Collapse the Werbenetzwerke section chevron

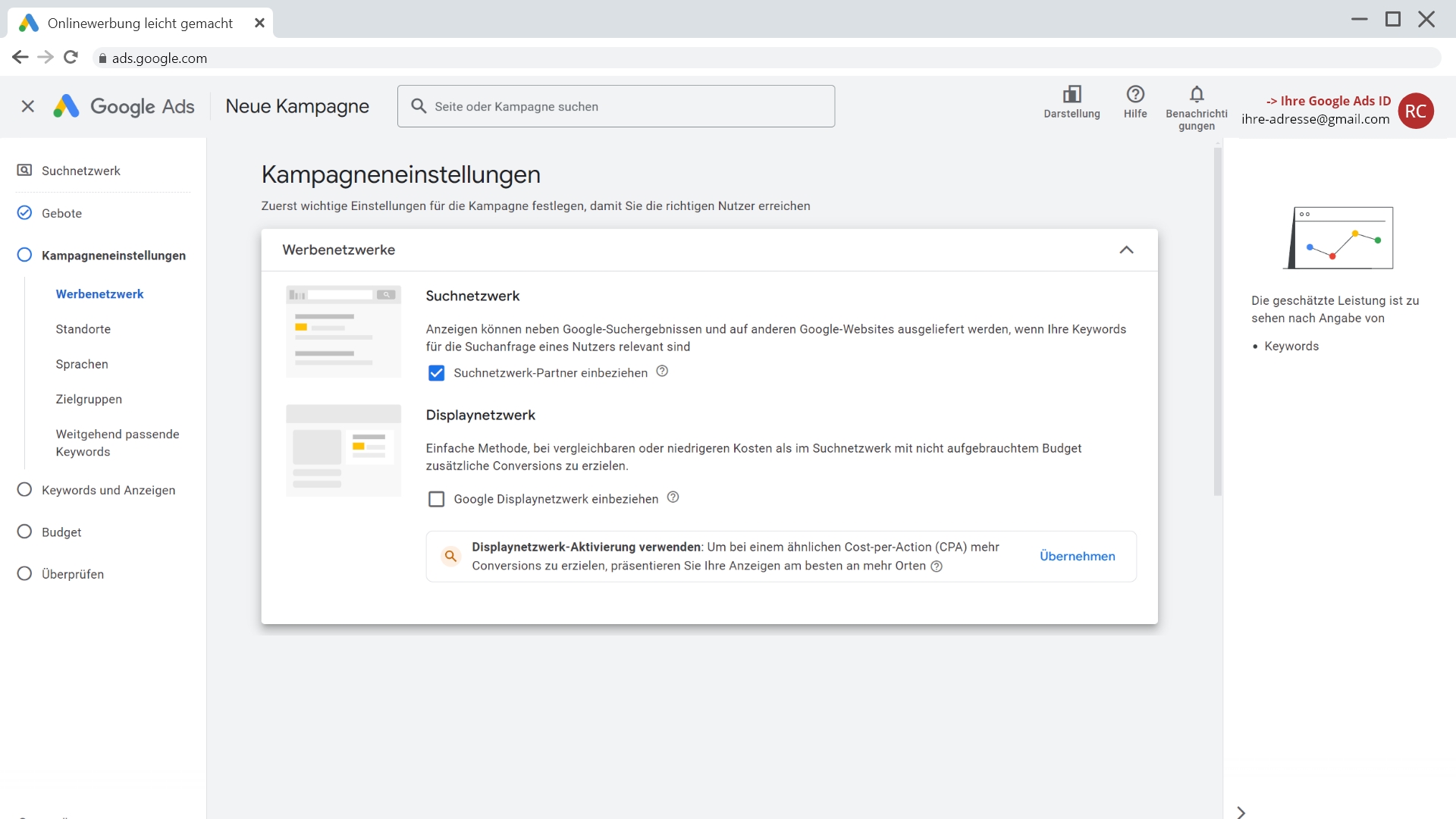[x=1126, y=250]
